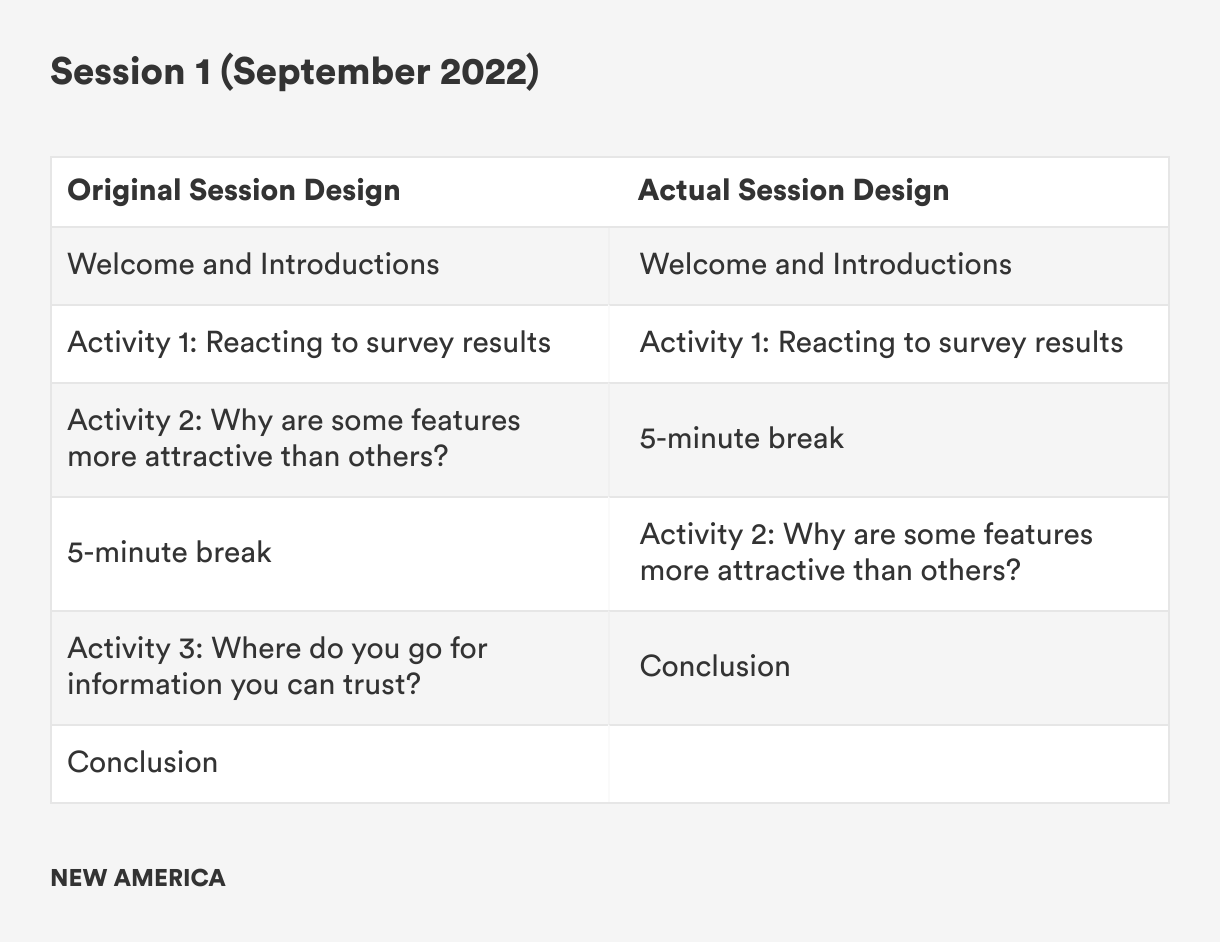The width and height of the screenshot is (1220, 942).
Task: Click the NEW AMERICA source label
Action: [137, 878]
